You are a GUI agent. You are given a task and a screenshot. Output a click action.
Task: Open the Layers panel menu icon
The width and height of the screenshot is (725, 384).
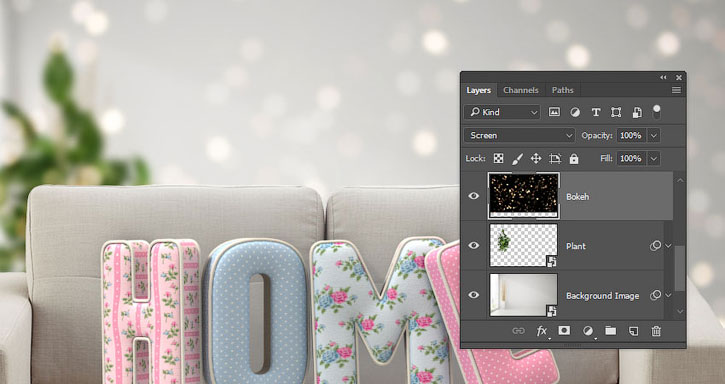coord(676,90)
